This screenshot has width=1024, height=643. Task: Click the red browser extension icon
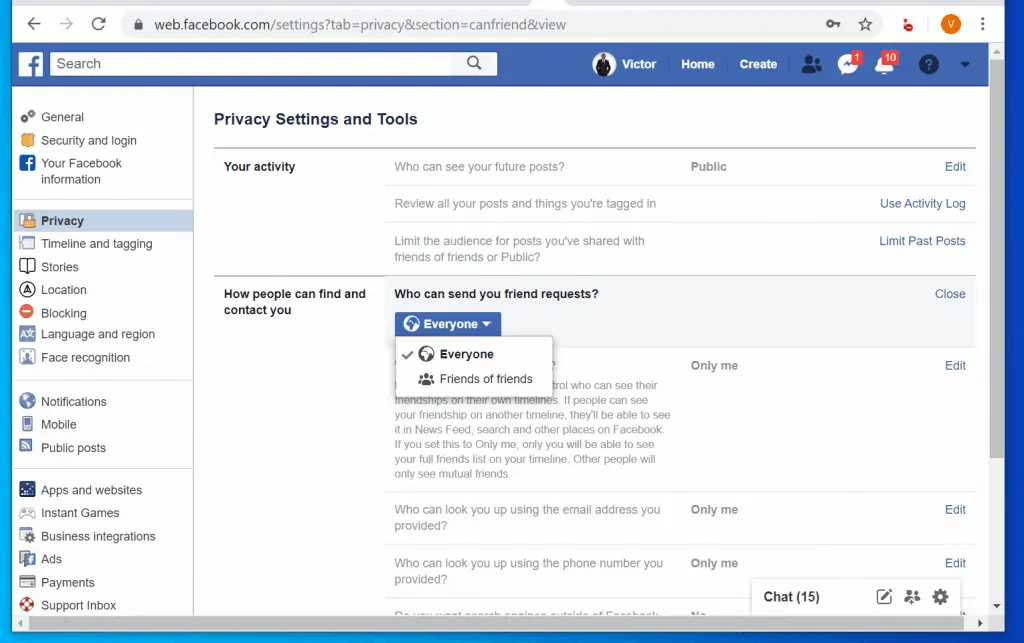click(907, 25)
